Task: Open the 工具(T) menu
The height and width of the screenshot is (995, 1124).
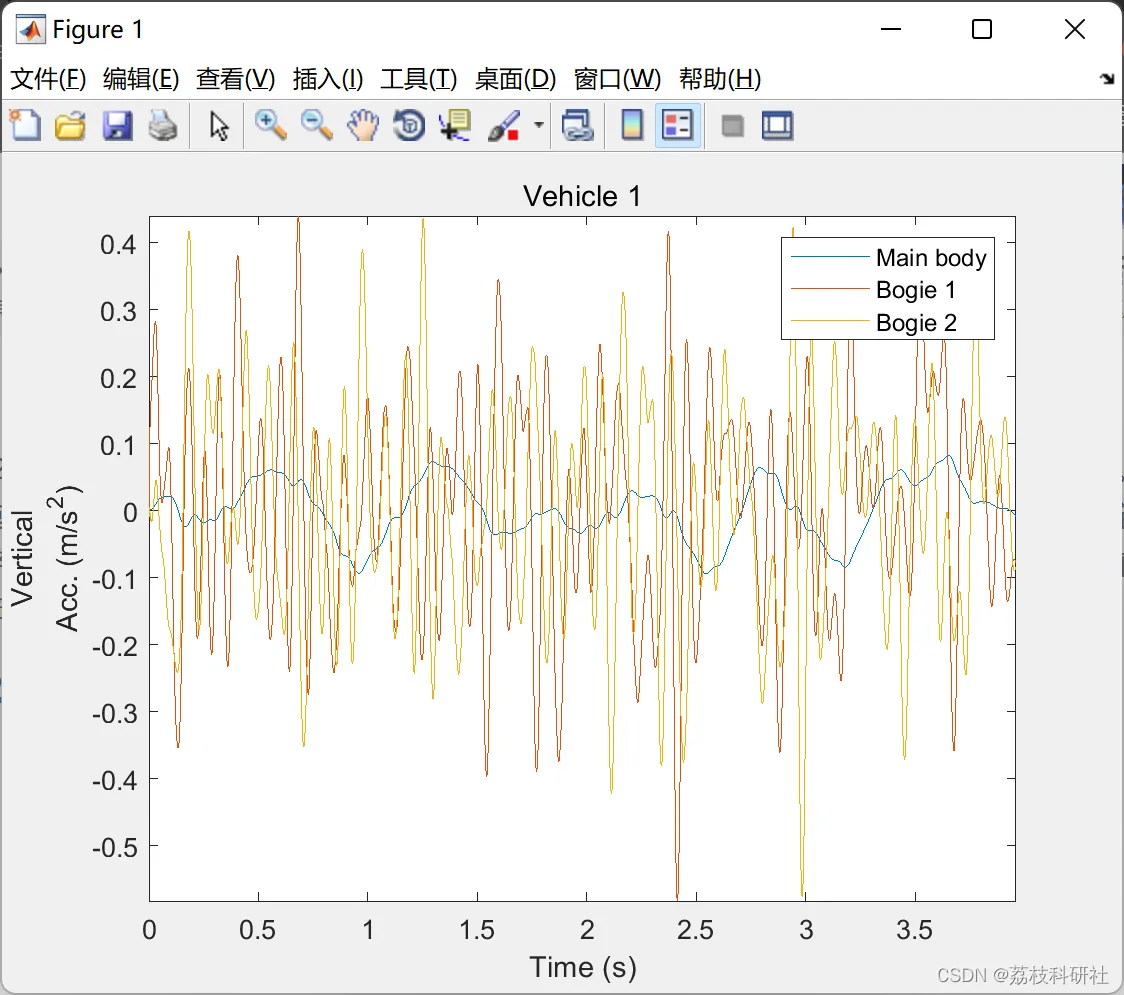Action: pyautogui.click(x=419, y=79)
